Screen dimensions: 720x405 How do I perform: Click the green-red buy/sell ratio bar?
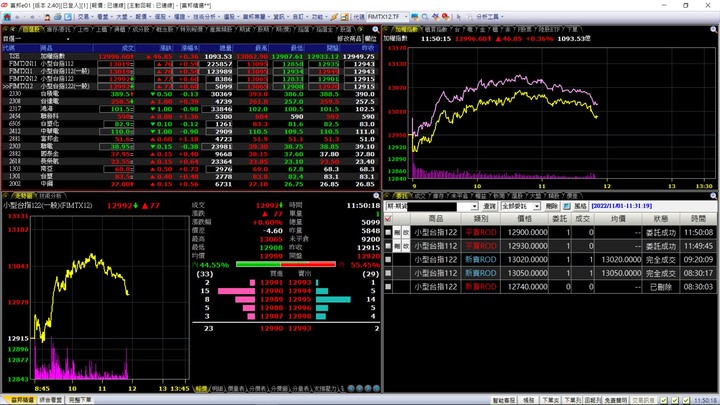(286, 264)
